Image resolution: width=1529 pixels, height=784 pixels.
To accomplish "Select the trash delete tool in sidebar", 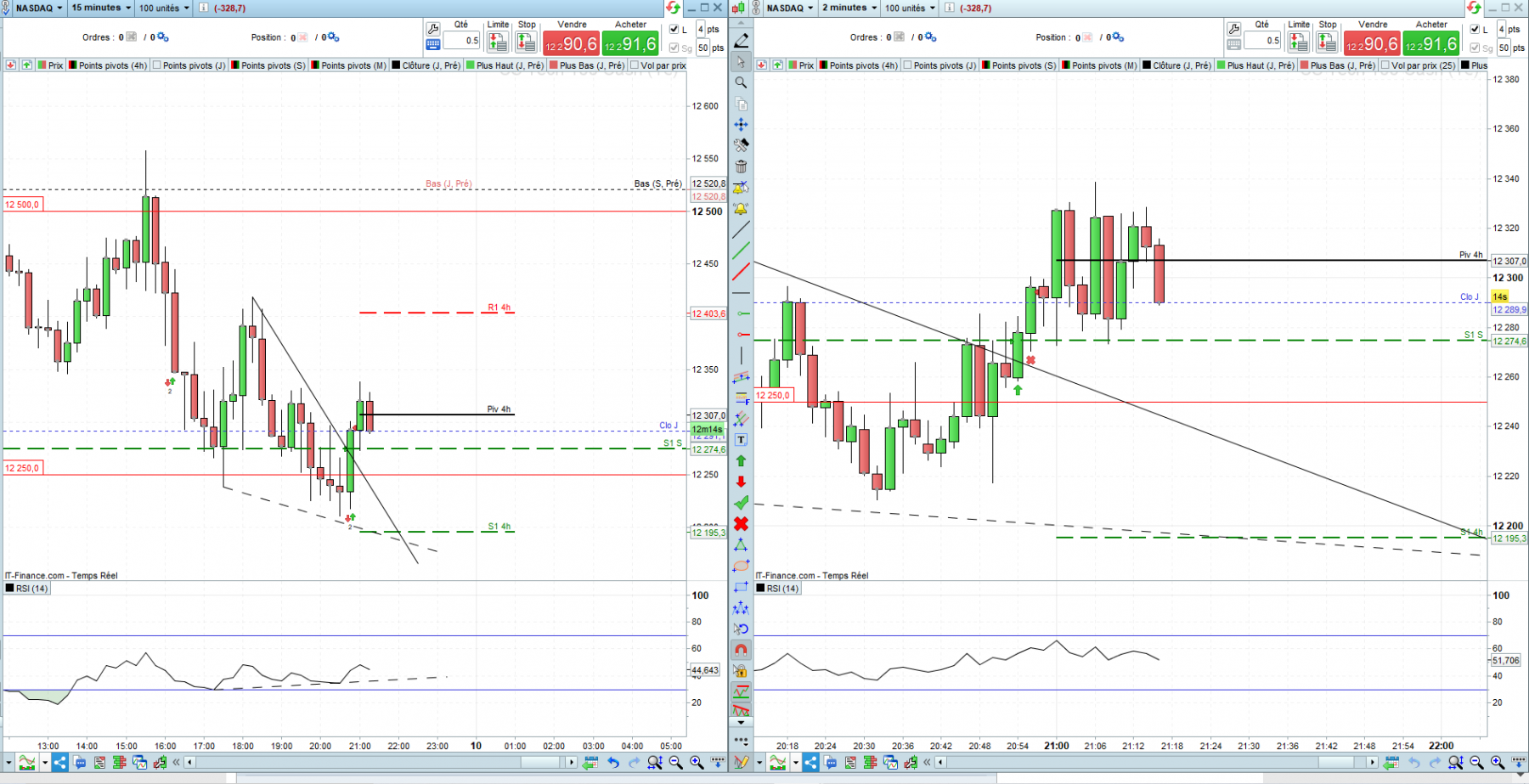I will 741,166.
